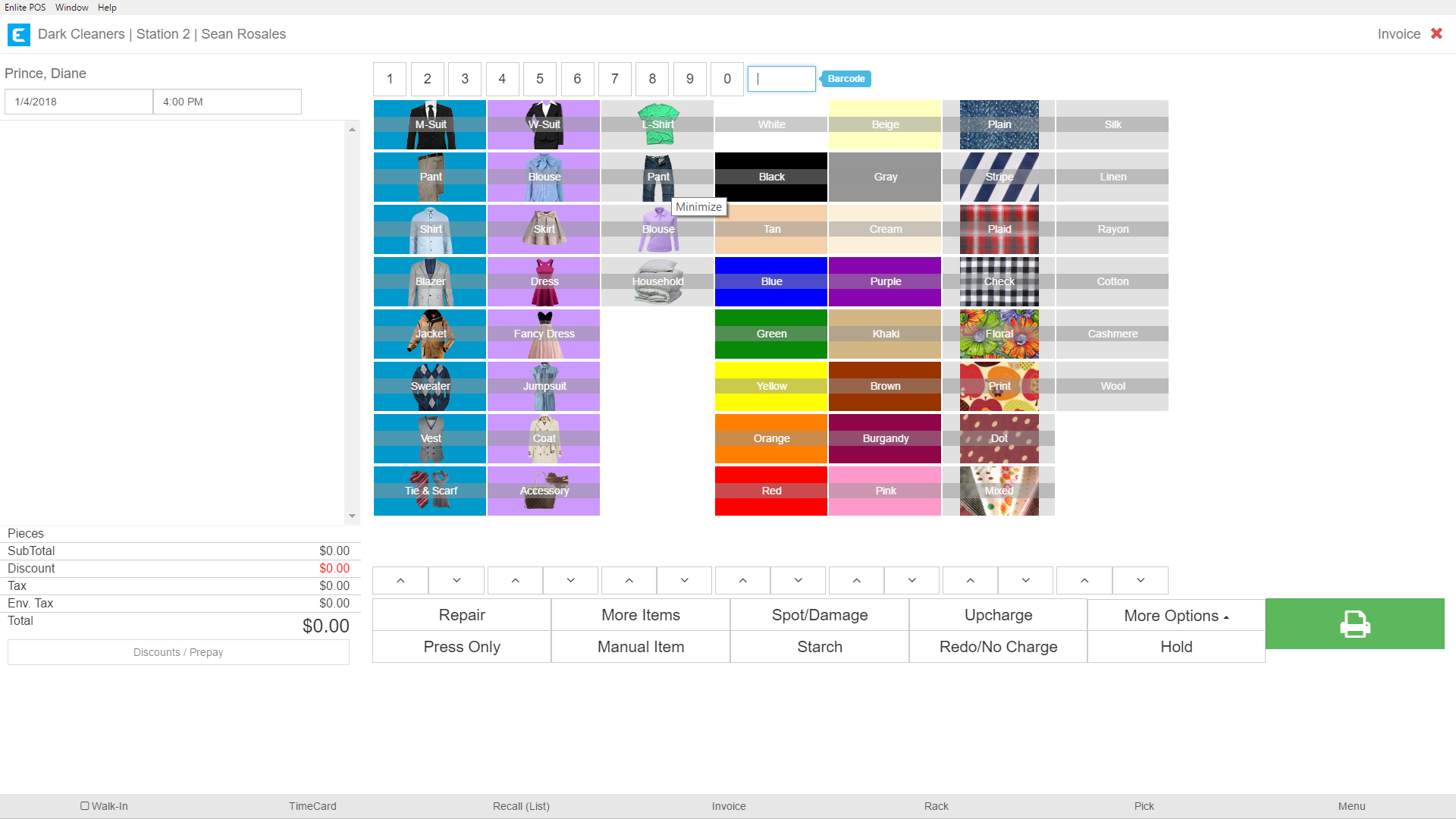
Task: Click up chevron under fabric column
Action: pos(1084,580)
